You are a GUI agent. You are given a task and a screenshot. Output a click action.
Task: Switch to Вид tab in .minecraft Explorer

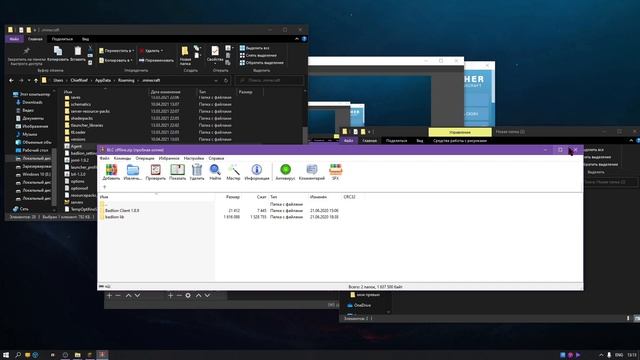pos(85,39)
